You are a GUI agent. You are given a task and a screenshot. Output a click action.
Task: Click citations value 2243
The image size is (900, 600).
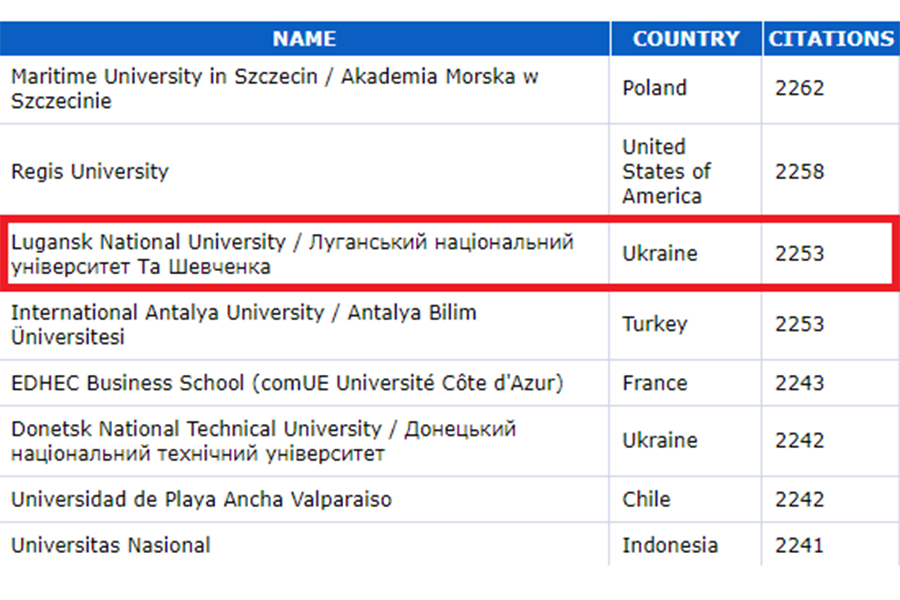[799, 383]
